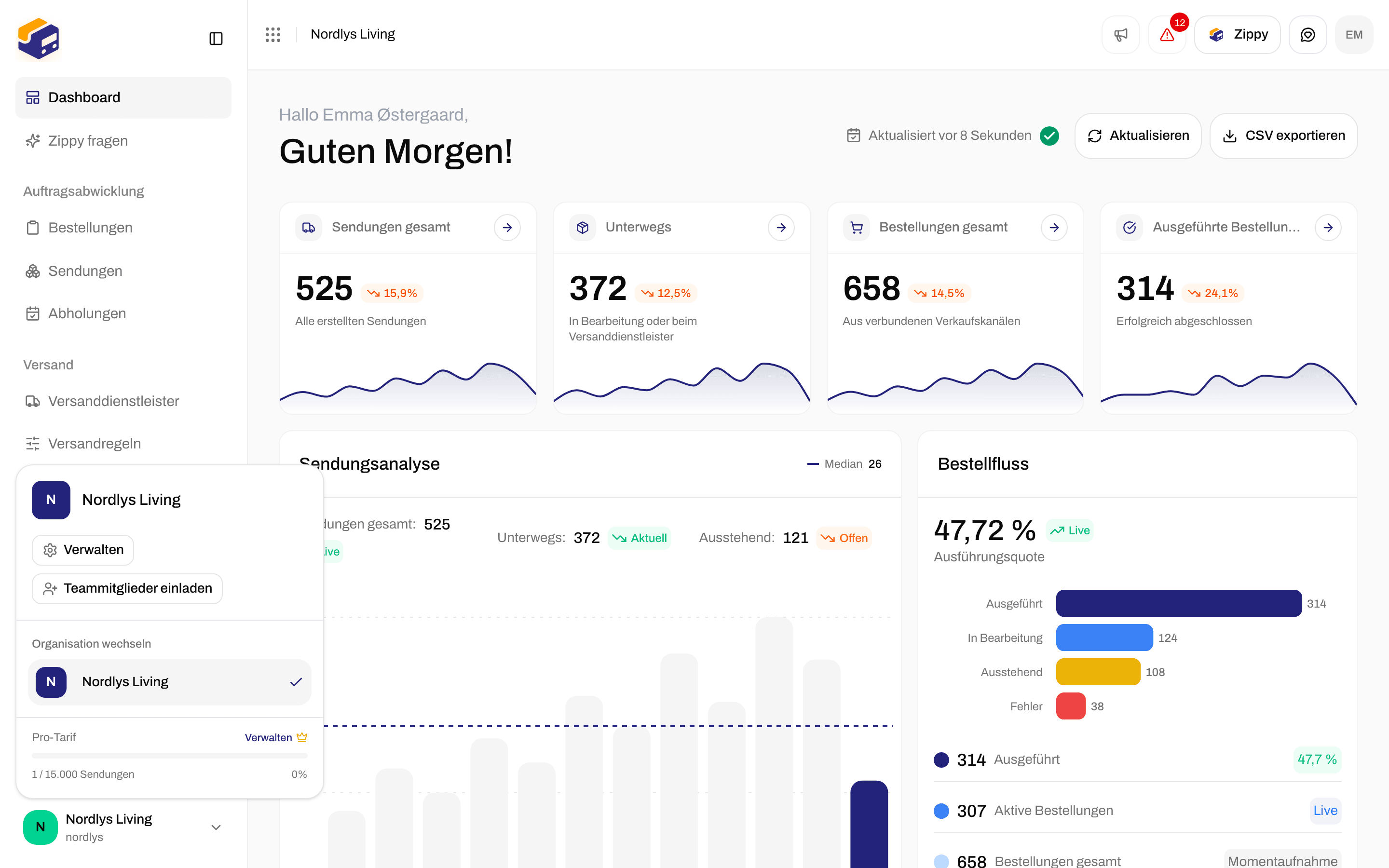Open Versandregeln in the sidebar
1389x868 pixels.
click(x=123, y=444)
